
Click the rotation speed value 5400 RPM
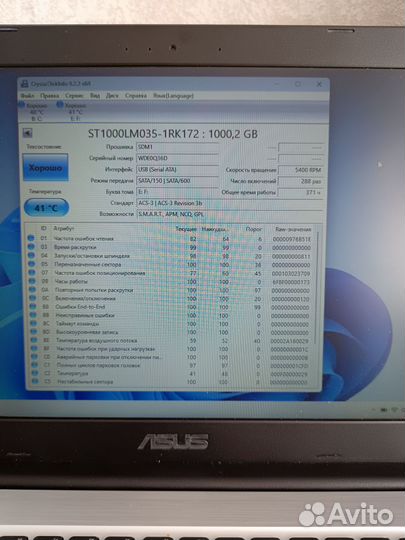[301, 170]
